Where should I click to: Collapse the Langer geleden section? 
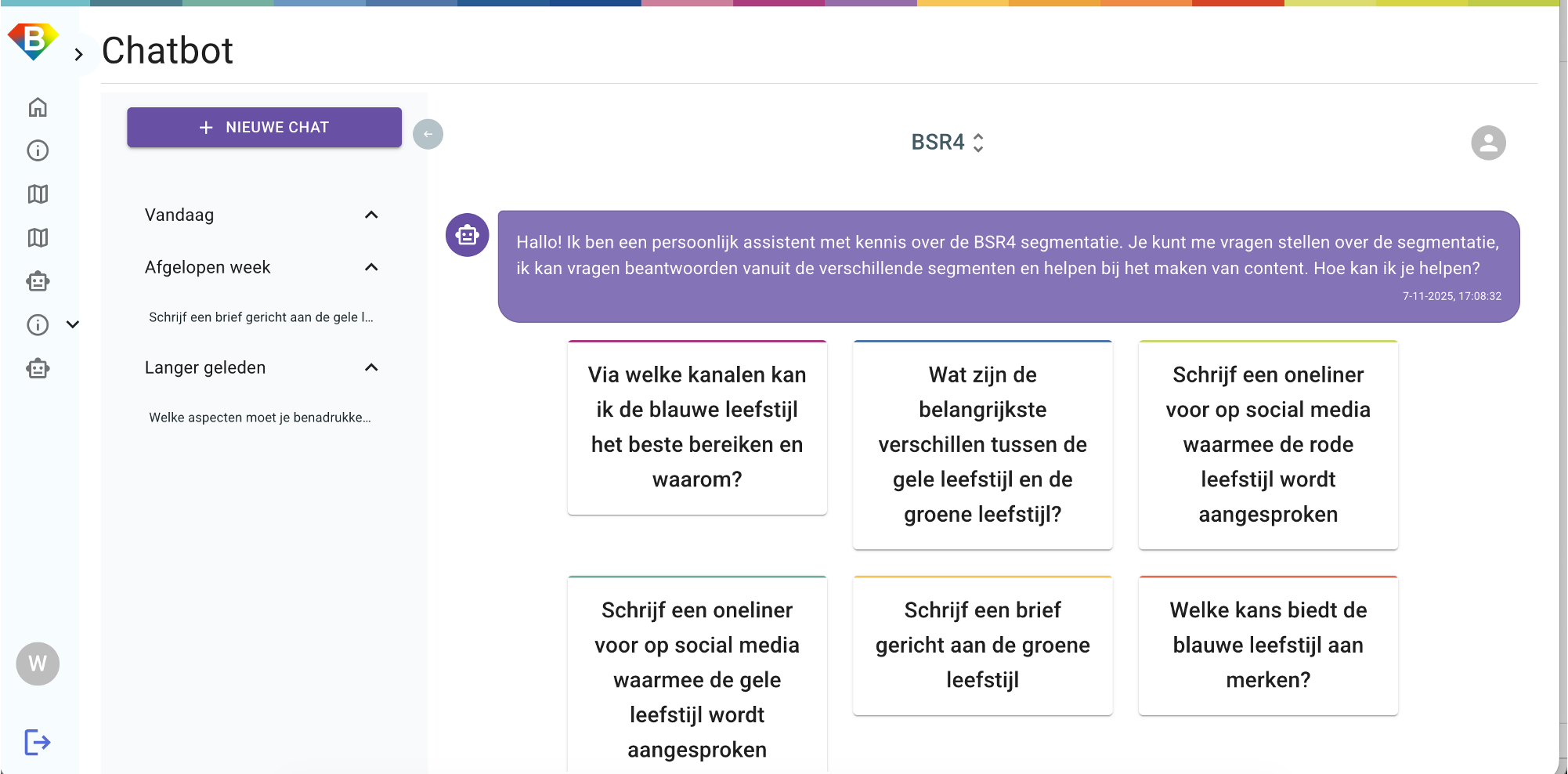pyautogui.click(x=371, y=367)
